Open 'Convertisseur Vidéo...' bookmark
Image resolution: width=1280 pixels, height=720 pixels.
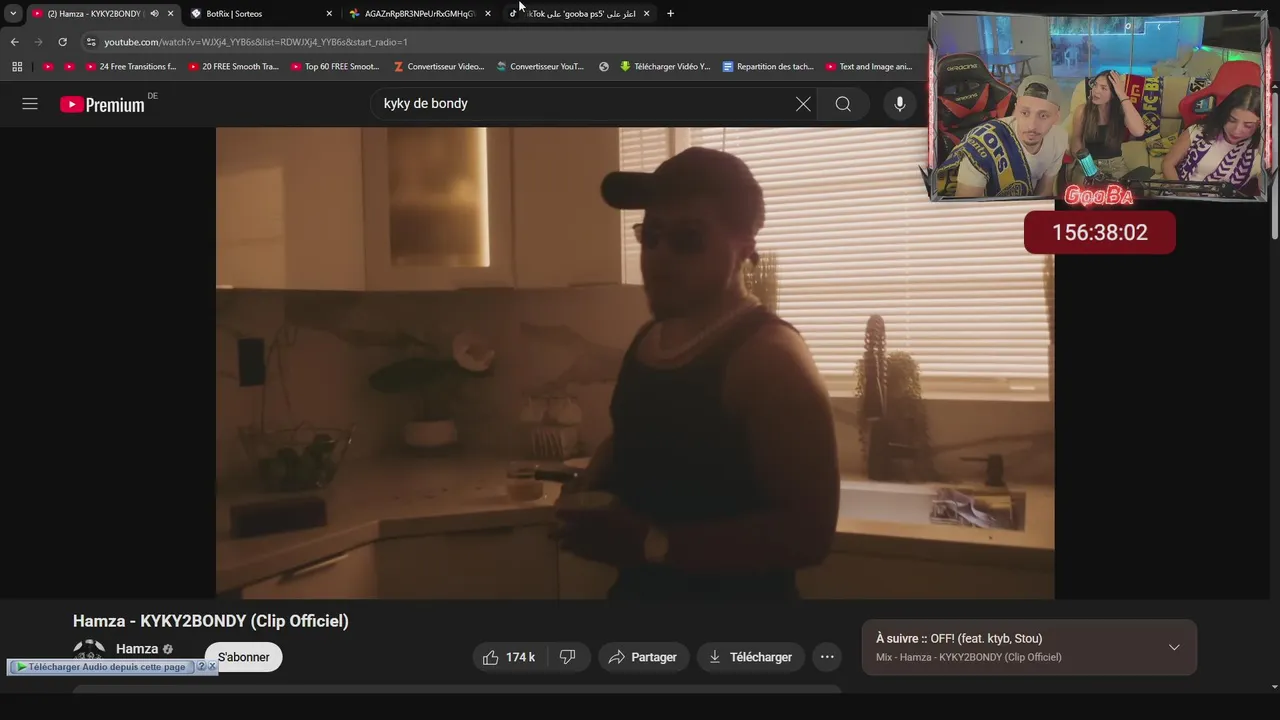[439, 67]
